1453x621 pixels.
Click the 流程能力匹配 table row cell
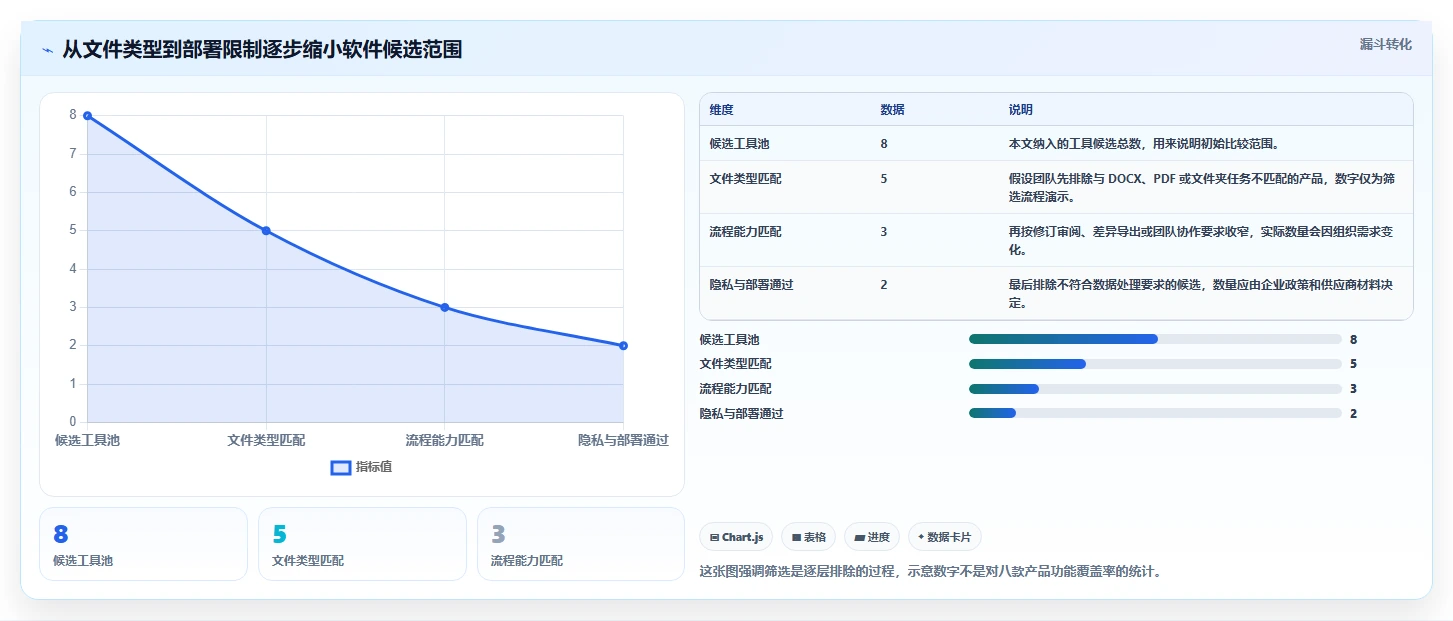click(746, 232)
